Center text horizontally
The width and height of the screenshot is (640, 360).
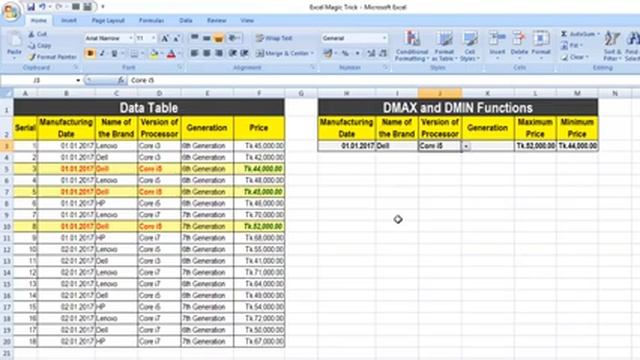coord(207,53)
